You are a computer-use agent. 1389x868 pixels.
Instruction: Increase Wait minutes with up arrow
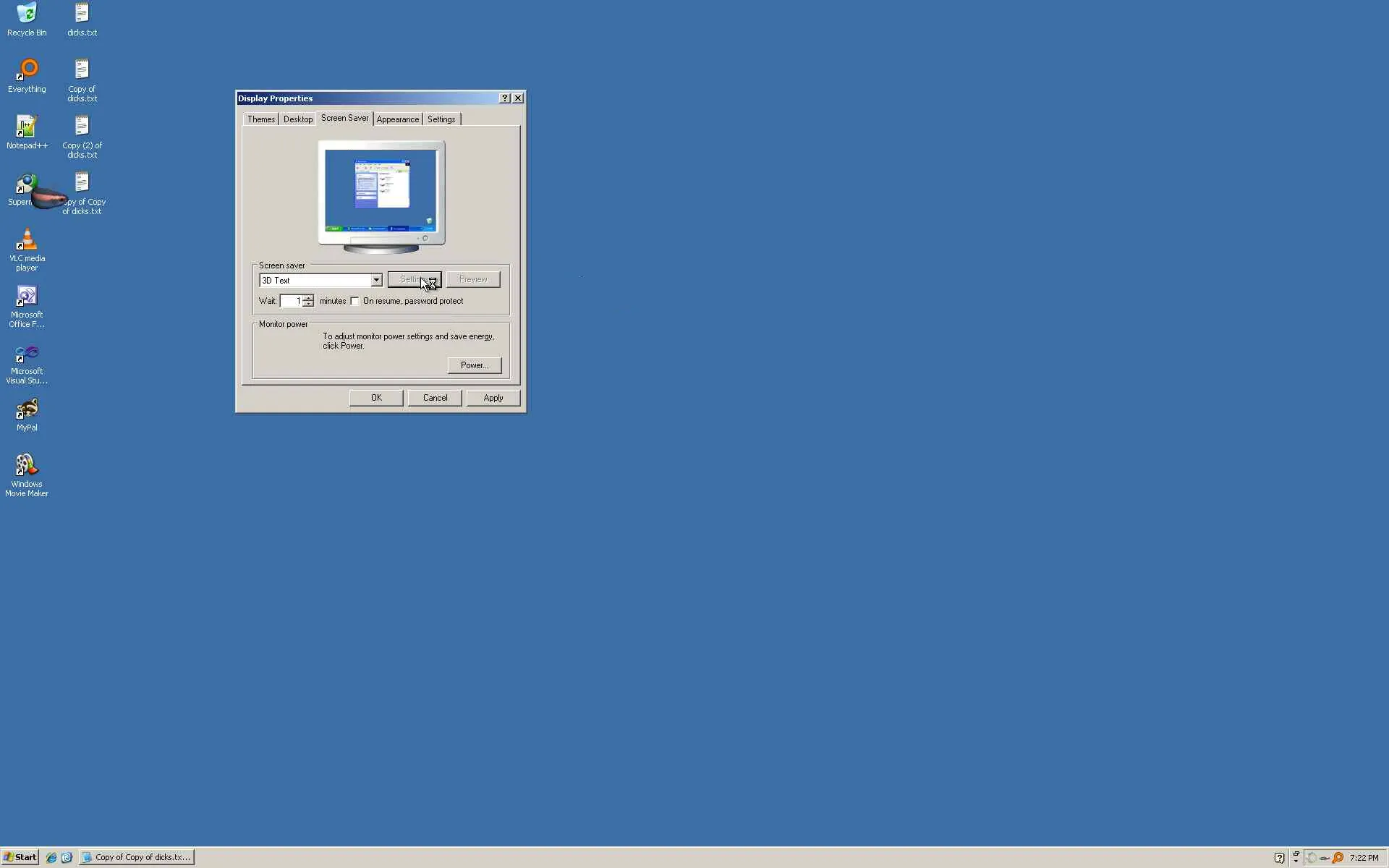tap(308, 297)
